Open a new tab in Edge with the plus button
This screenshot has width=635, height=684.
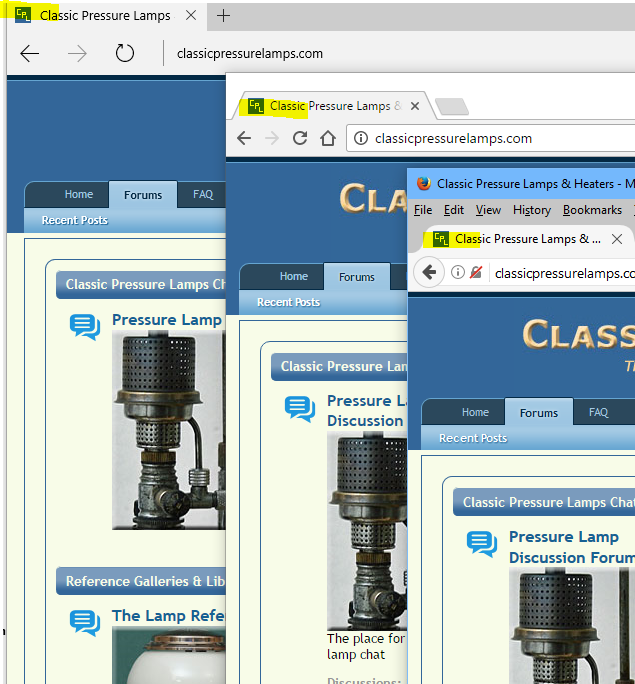223,16
